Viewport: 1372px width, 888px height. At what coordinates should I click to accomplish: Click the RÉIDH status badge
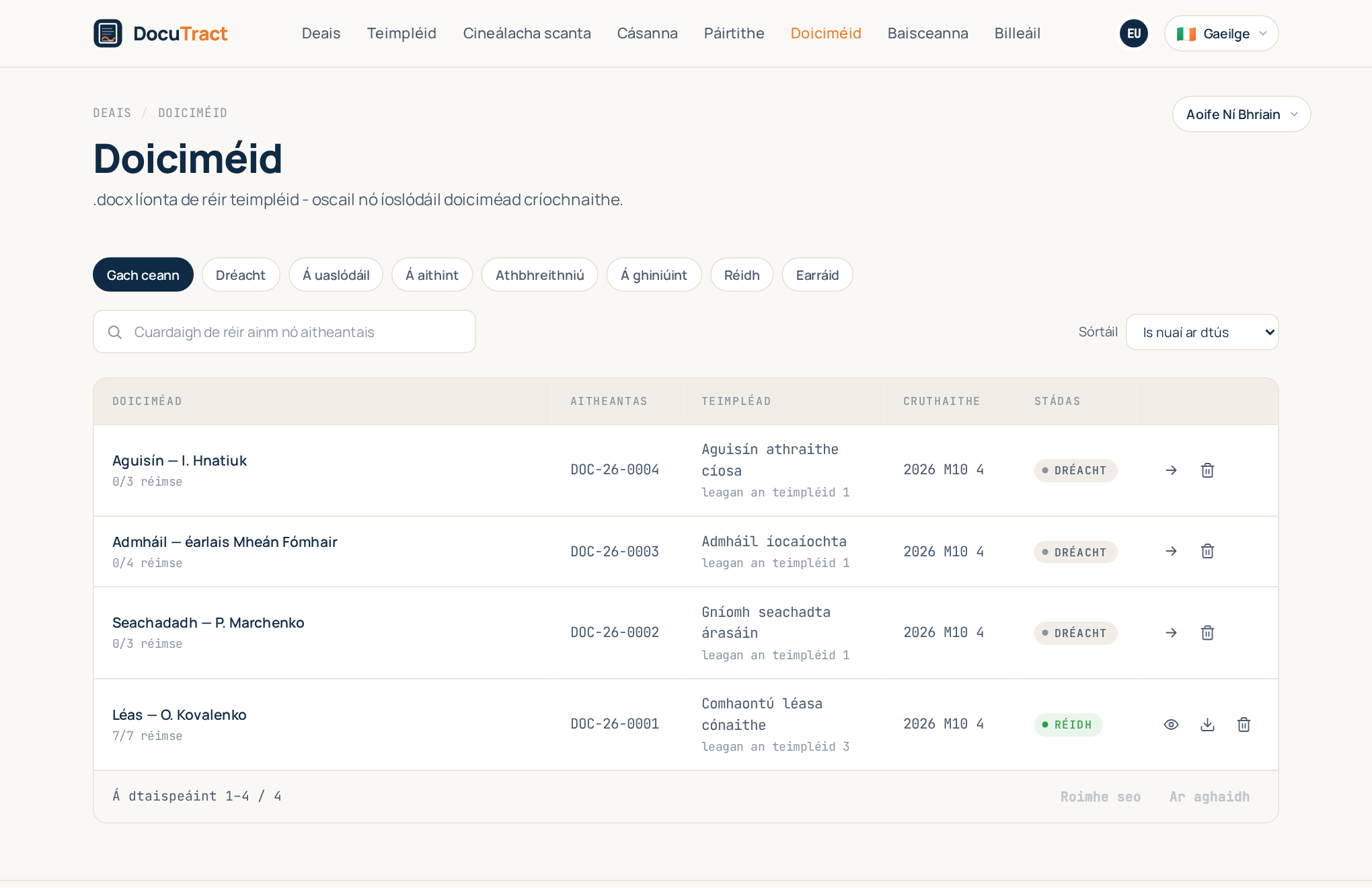1067,725
